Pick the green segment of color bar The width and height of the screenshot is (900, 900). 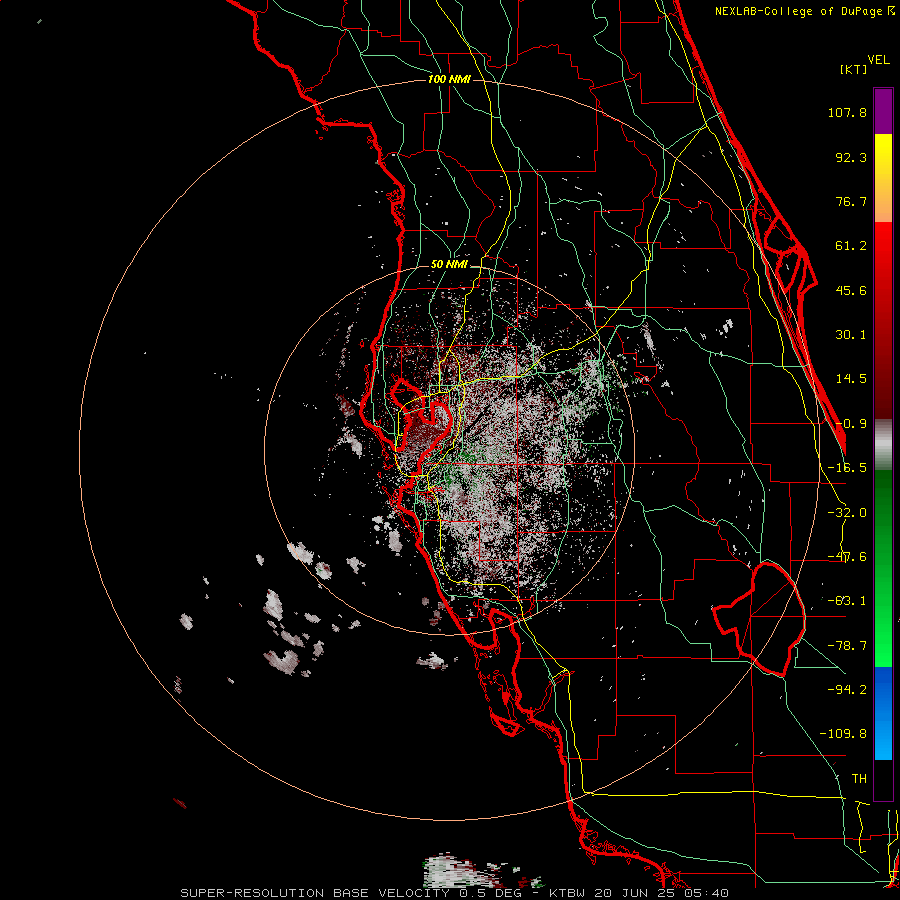pyautogui.click(x=883, y=568)
